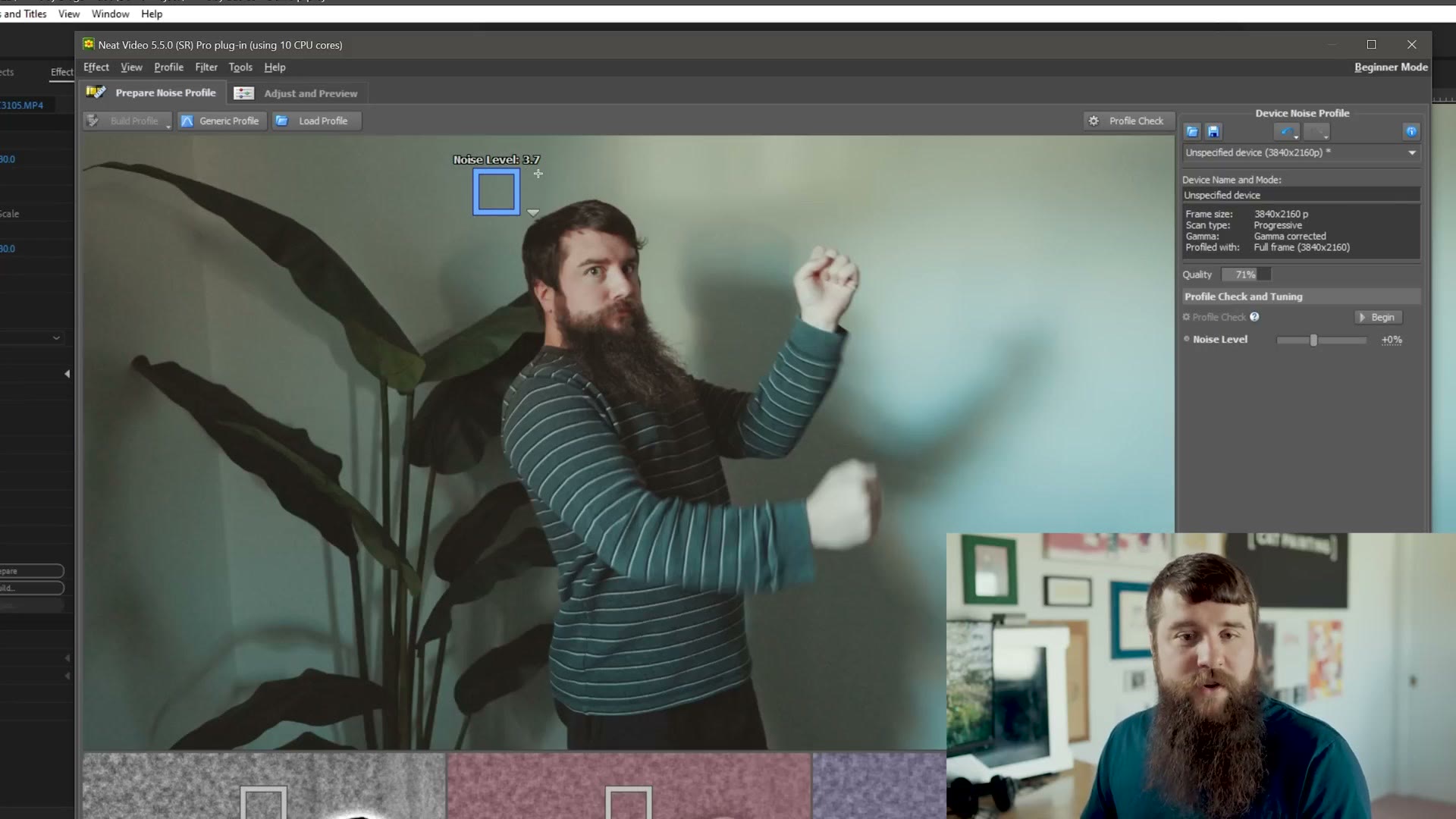Click the triangle marker under the selection box
The width and height of the screenshot is (1456, 819).
point(533,213)
